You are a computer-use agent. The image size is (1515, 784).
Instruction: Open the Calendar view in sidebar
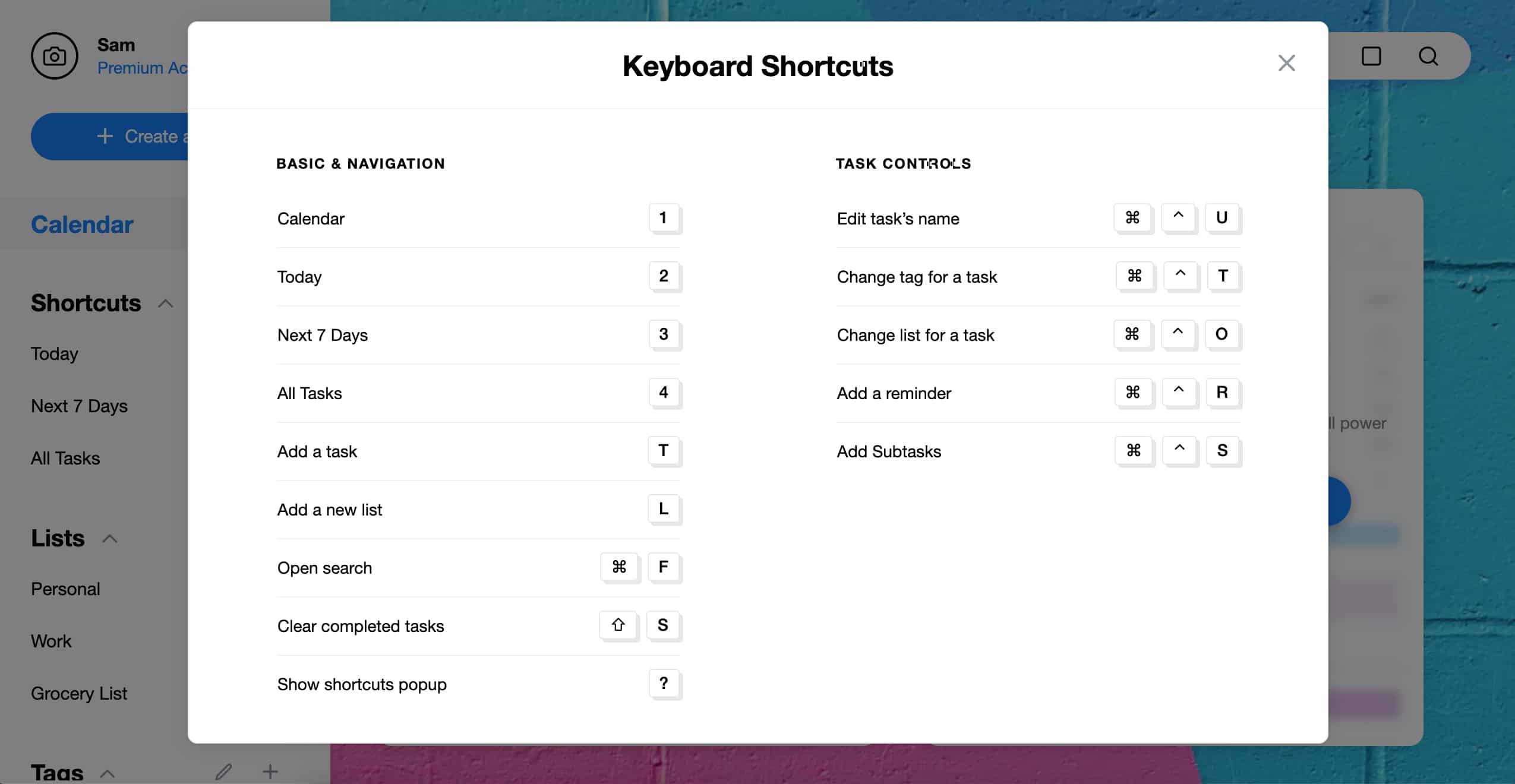(82, 225)
